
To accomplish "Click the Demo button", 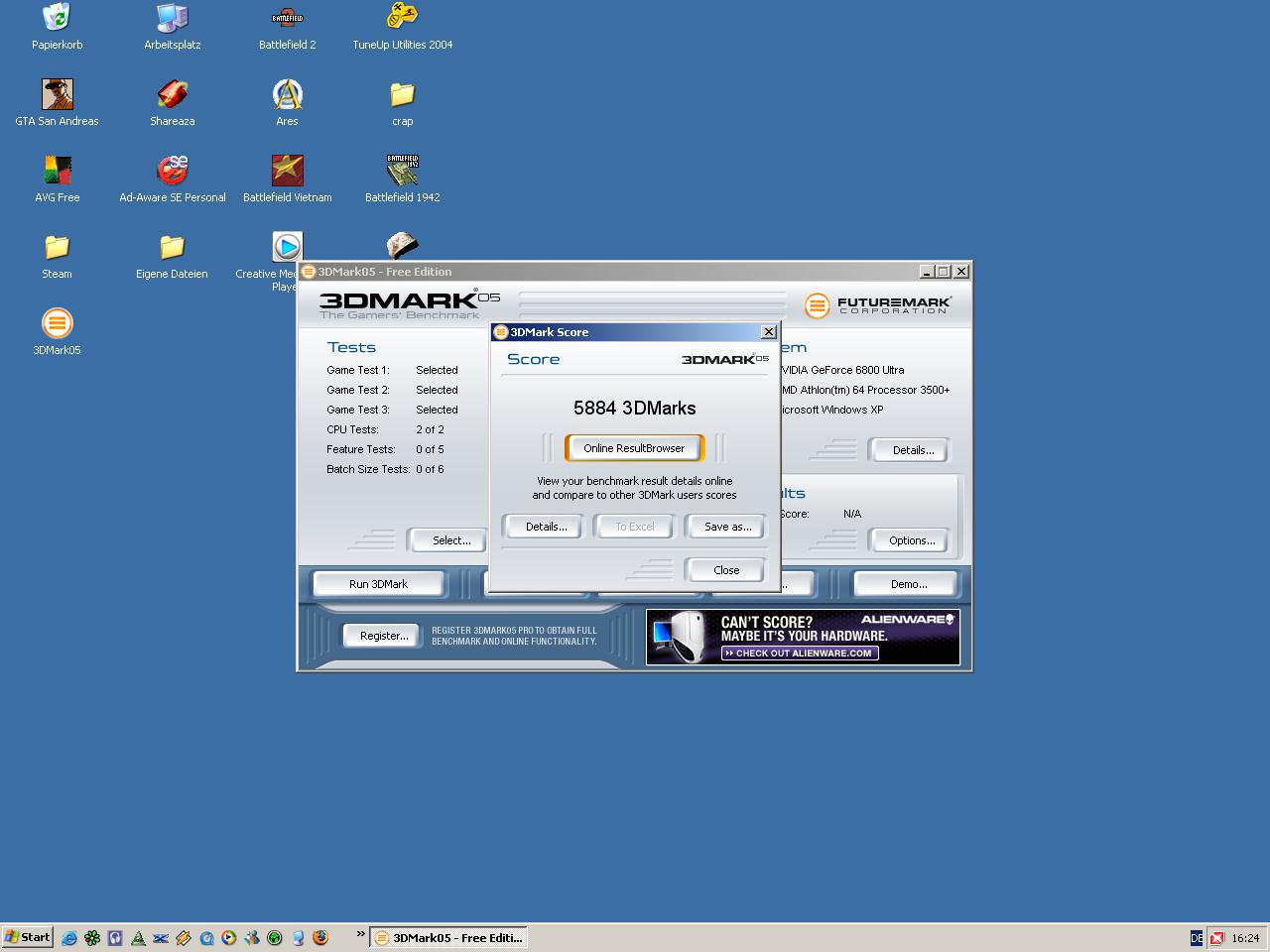I will point(908,584).
